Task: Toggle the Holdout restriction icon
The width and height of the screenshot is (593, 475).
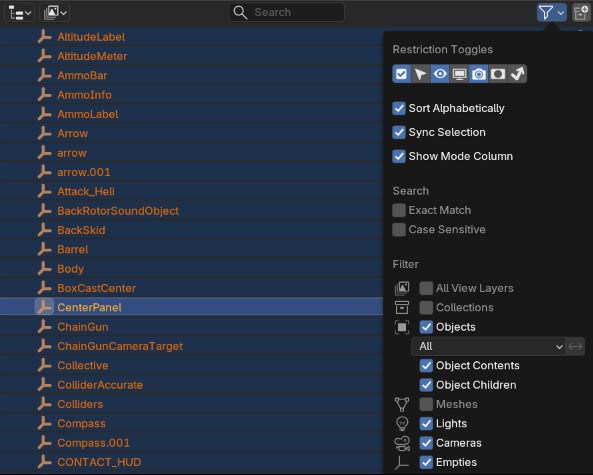Action: (x=498, y=74)
